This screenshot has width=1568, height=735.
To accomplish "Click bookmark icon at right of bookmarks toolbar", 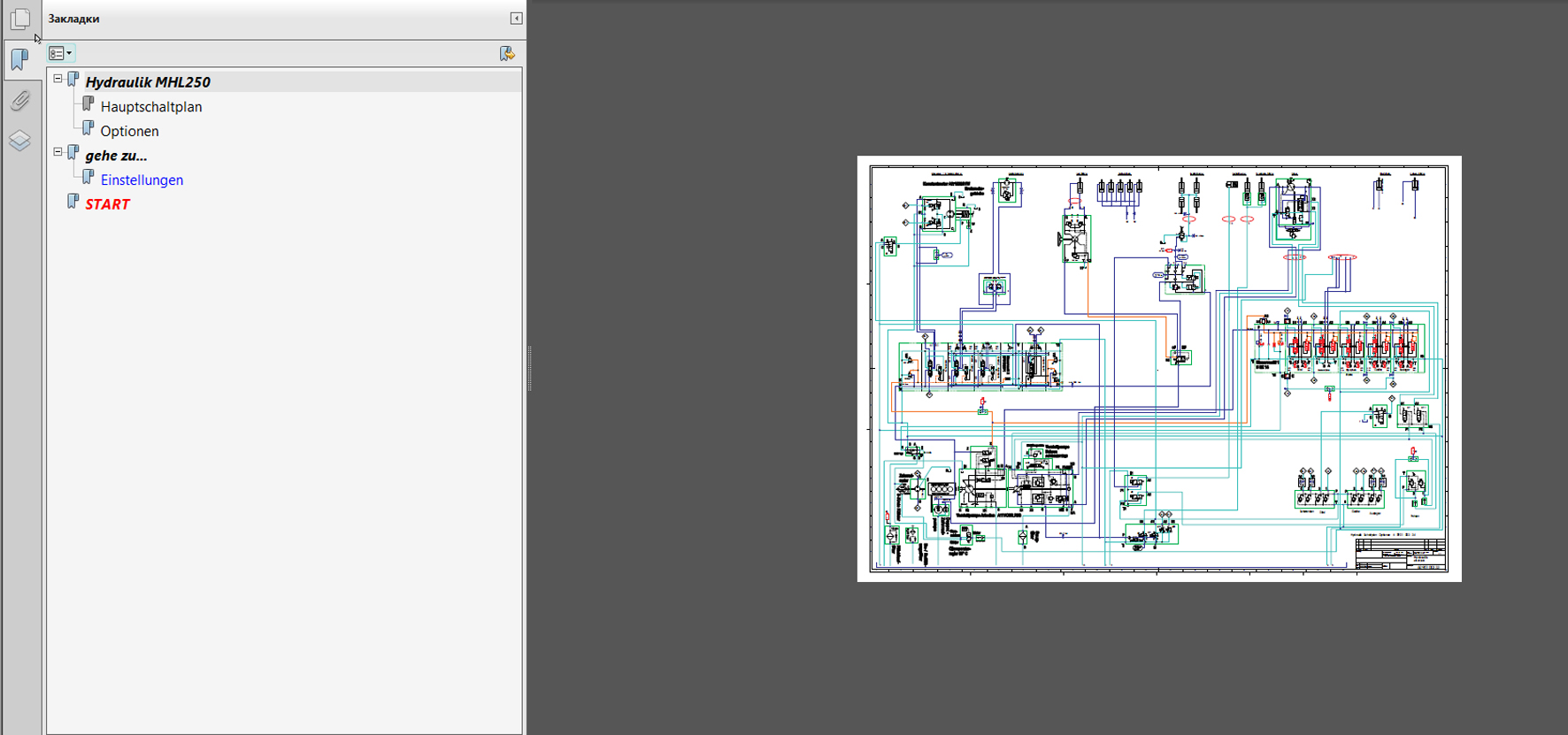I will tap(507, 54).
